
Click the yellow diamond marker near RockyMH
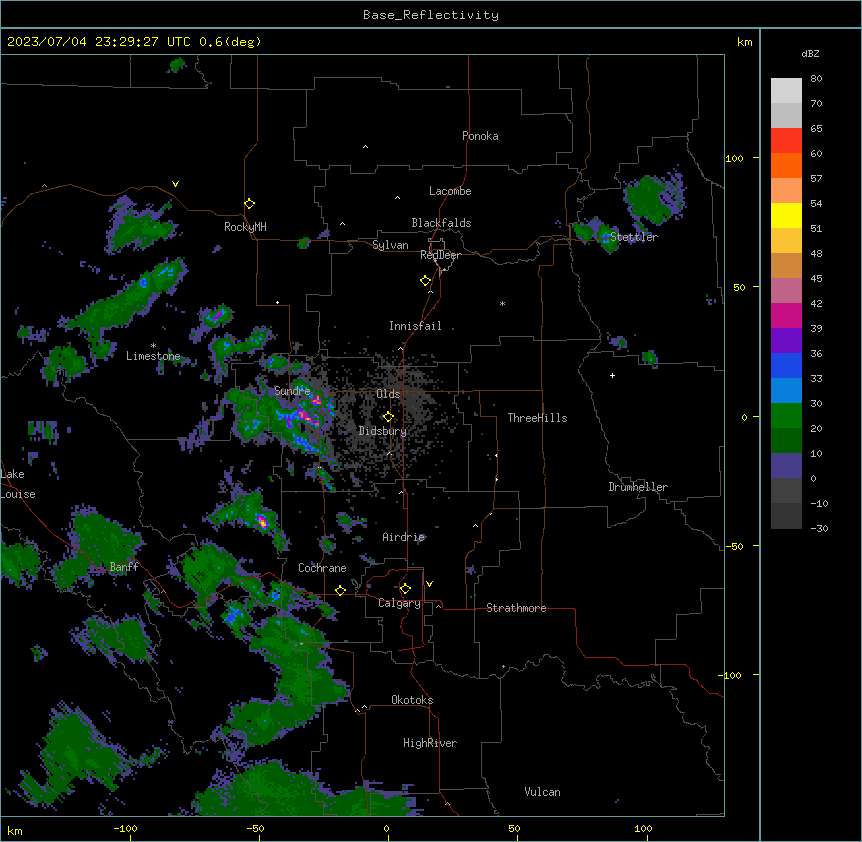(x=250, y=204)
